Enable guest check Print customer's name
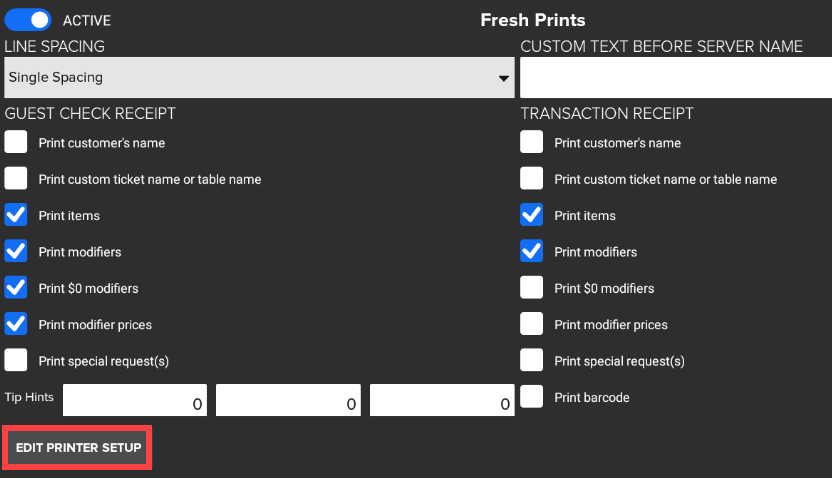This screenshot has width=832, height=478. coord(16,142)
